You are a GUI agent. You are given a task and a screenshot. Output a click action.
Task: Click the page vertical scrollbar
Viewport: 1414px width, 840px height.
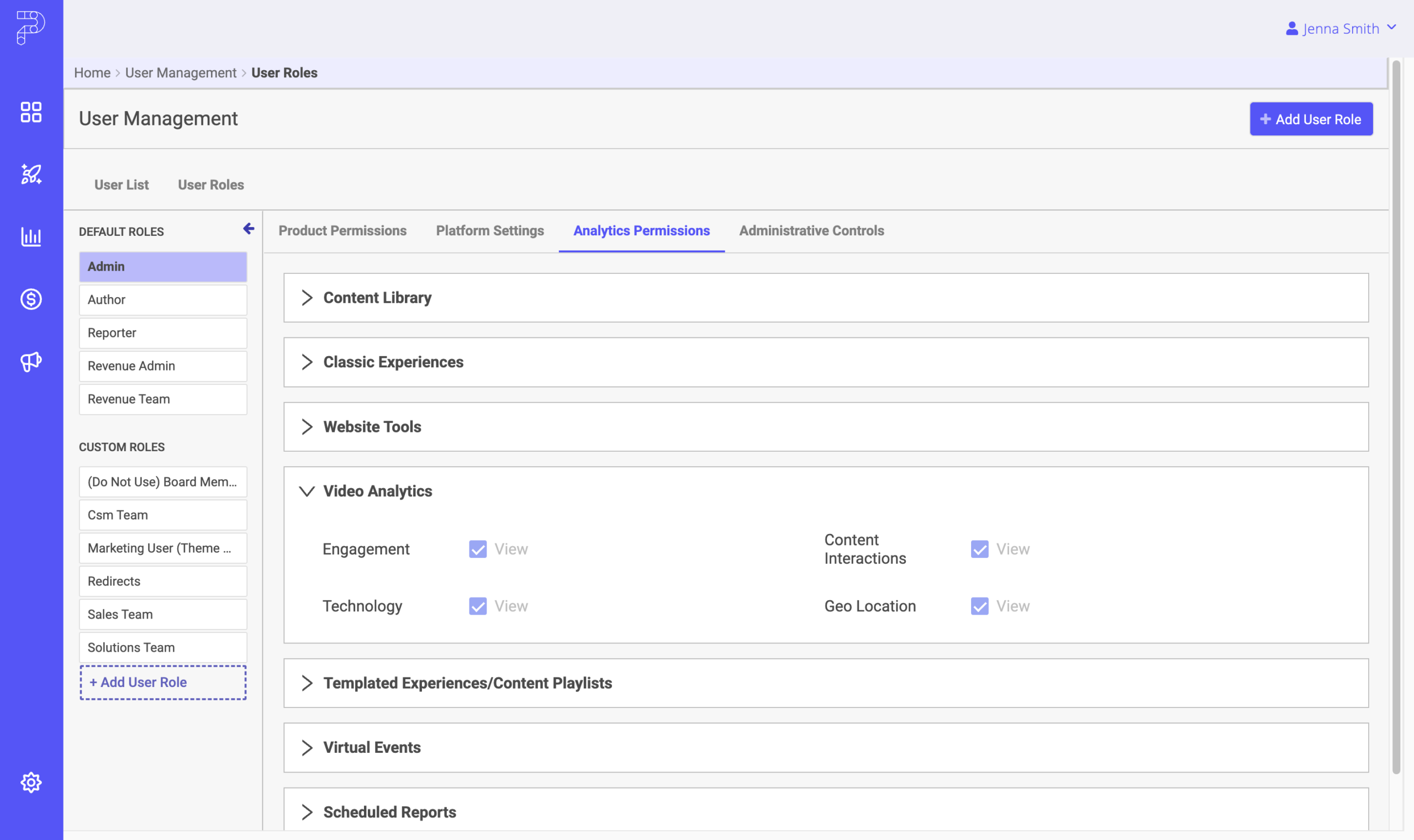1396,416
